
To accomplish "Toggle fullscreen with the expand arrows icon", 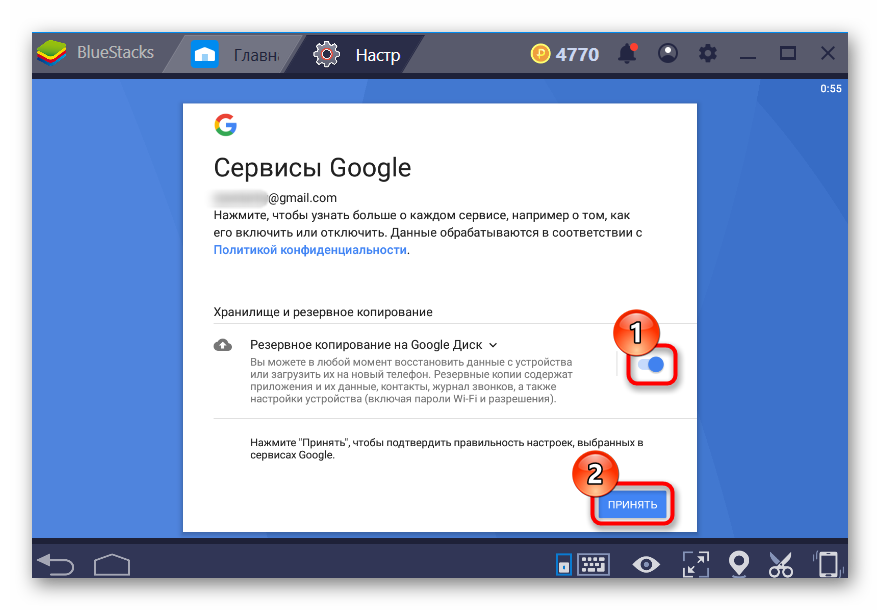I will pyautogui.click(x=693, y=565).
